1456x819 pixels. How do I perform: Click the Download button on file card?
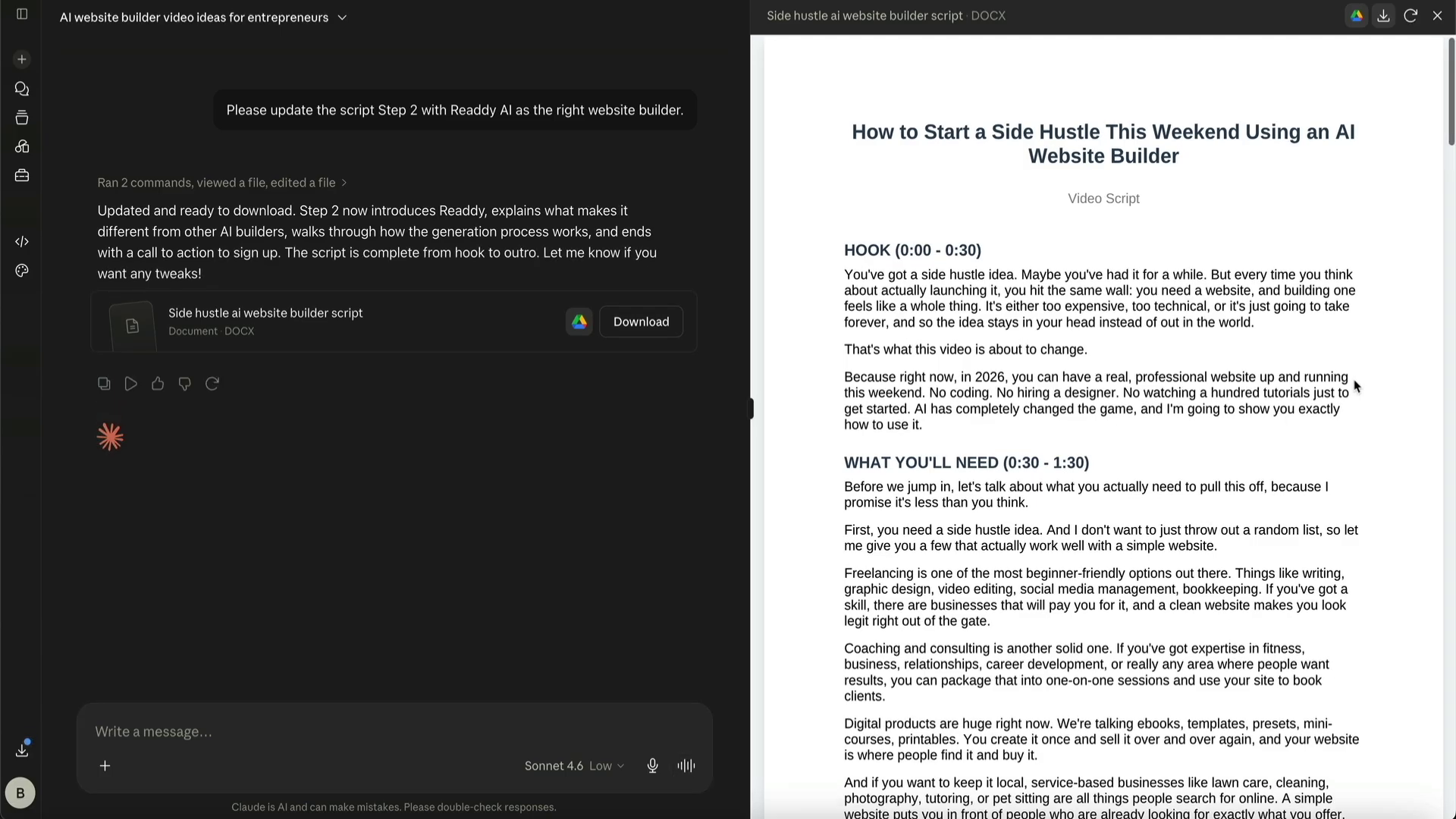(641, 322)
